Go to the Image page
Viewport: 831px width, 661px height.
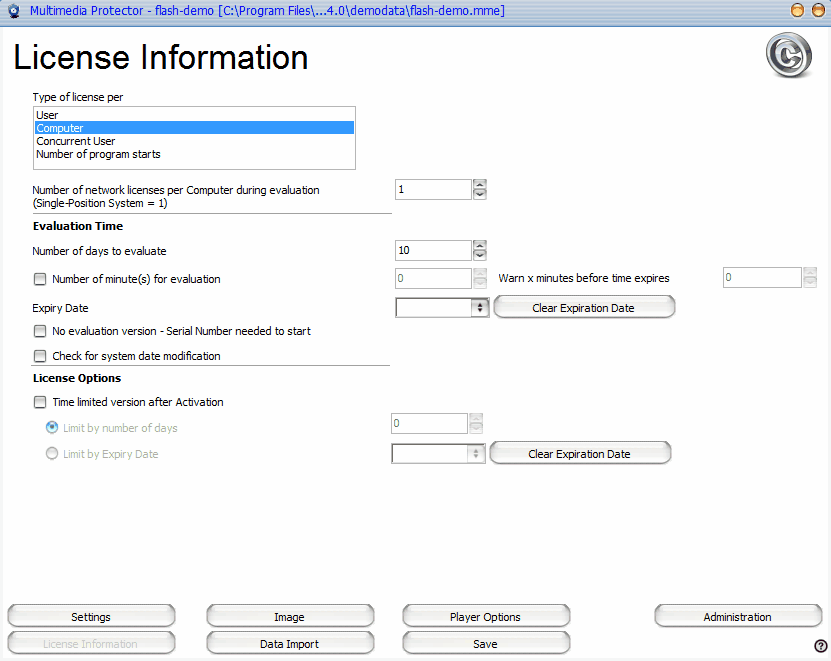[289, 617]
